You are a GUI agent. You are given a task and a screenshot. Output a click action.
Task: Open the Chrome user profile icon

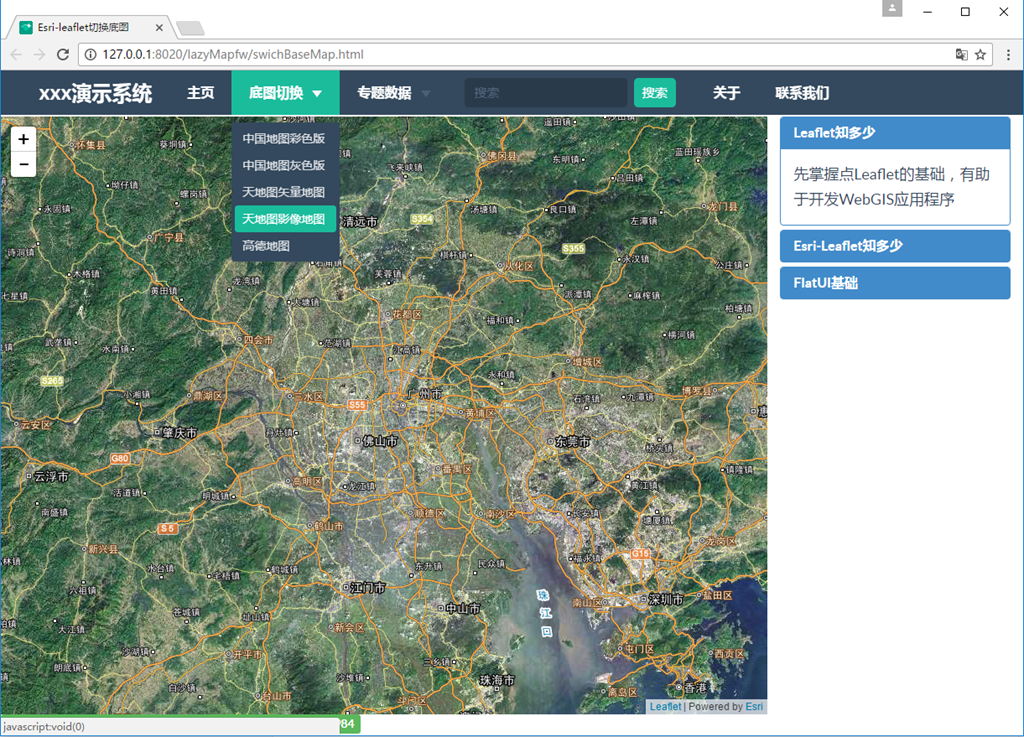[892, 9]
